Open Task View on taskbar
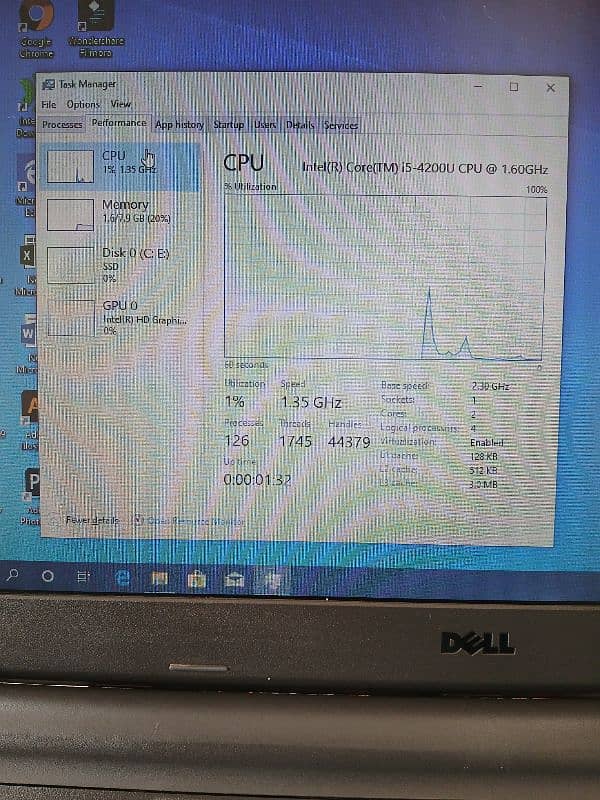Screen dimensions: 600x800 coord(83,577)
